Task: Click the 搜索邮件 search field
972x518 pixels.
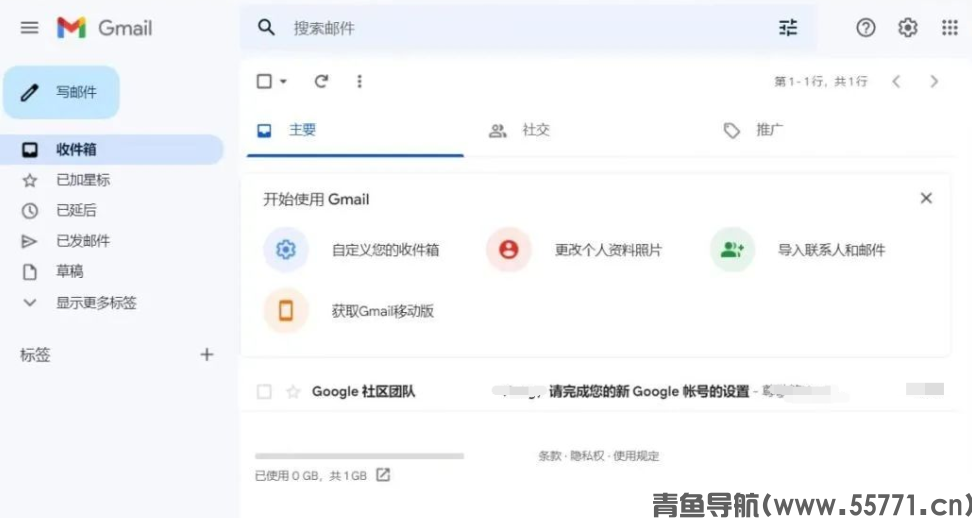Action: tap(528, 28)
